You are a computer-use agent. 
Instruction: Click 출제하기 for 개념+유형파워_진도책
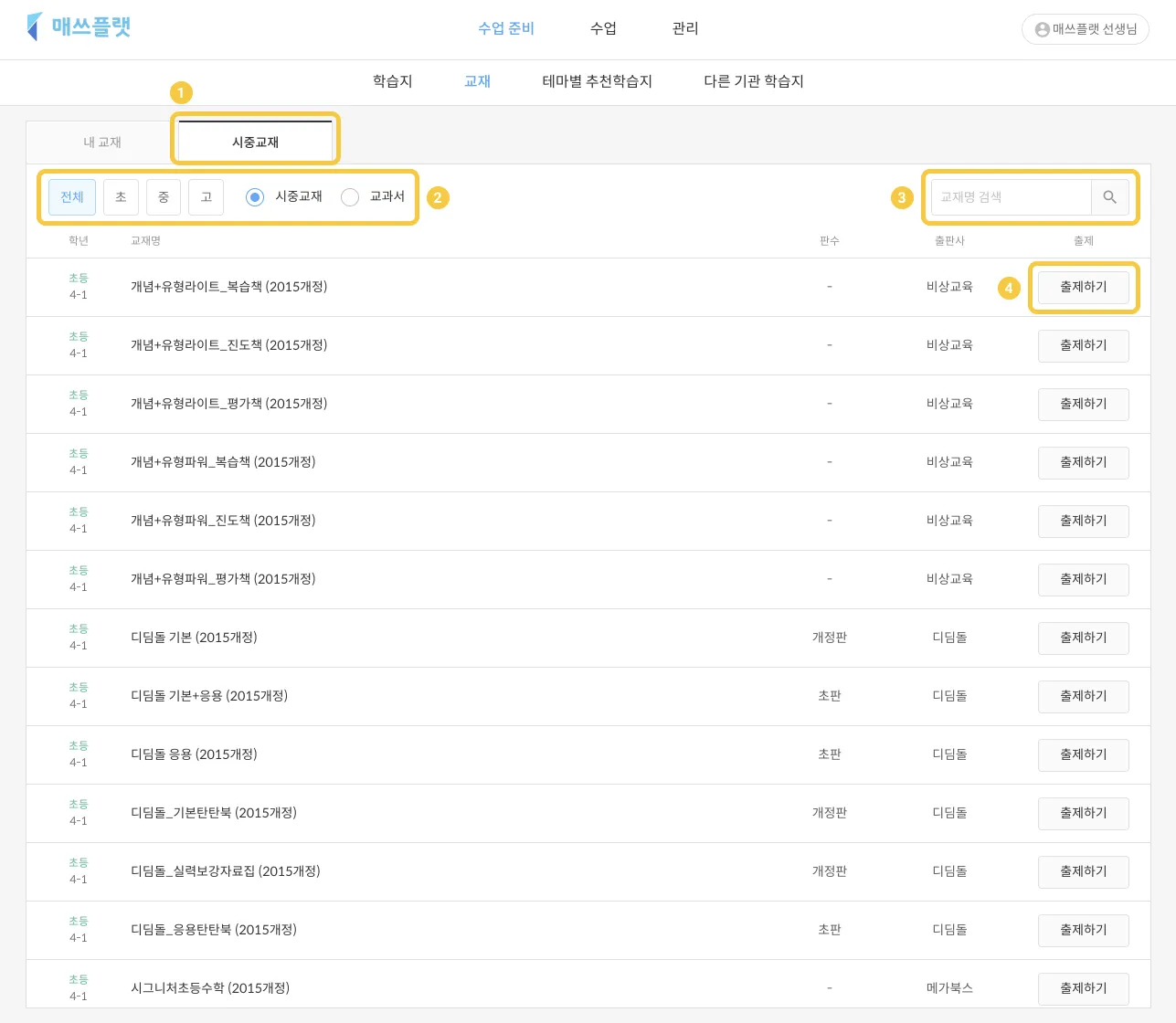coord(1084,521)
